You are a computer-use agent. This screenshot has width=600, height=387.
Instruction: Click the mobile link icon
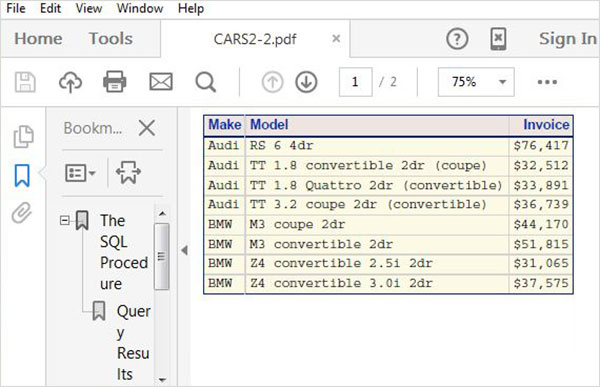pyautogui.click(x=498, y=39)
